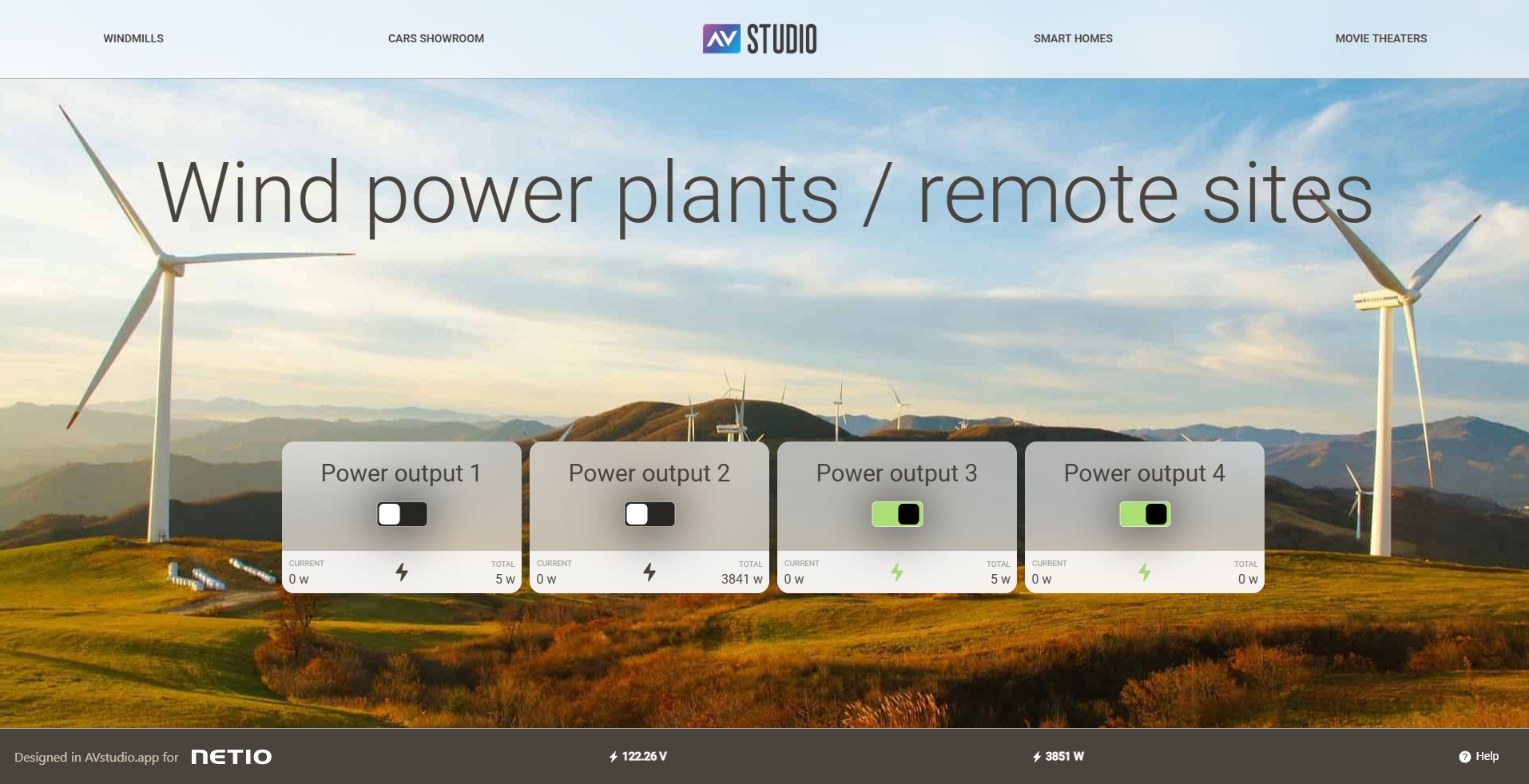Go to Cars Showroom page

[436, 38]
